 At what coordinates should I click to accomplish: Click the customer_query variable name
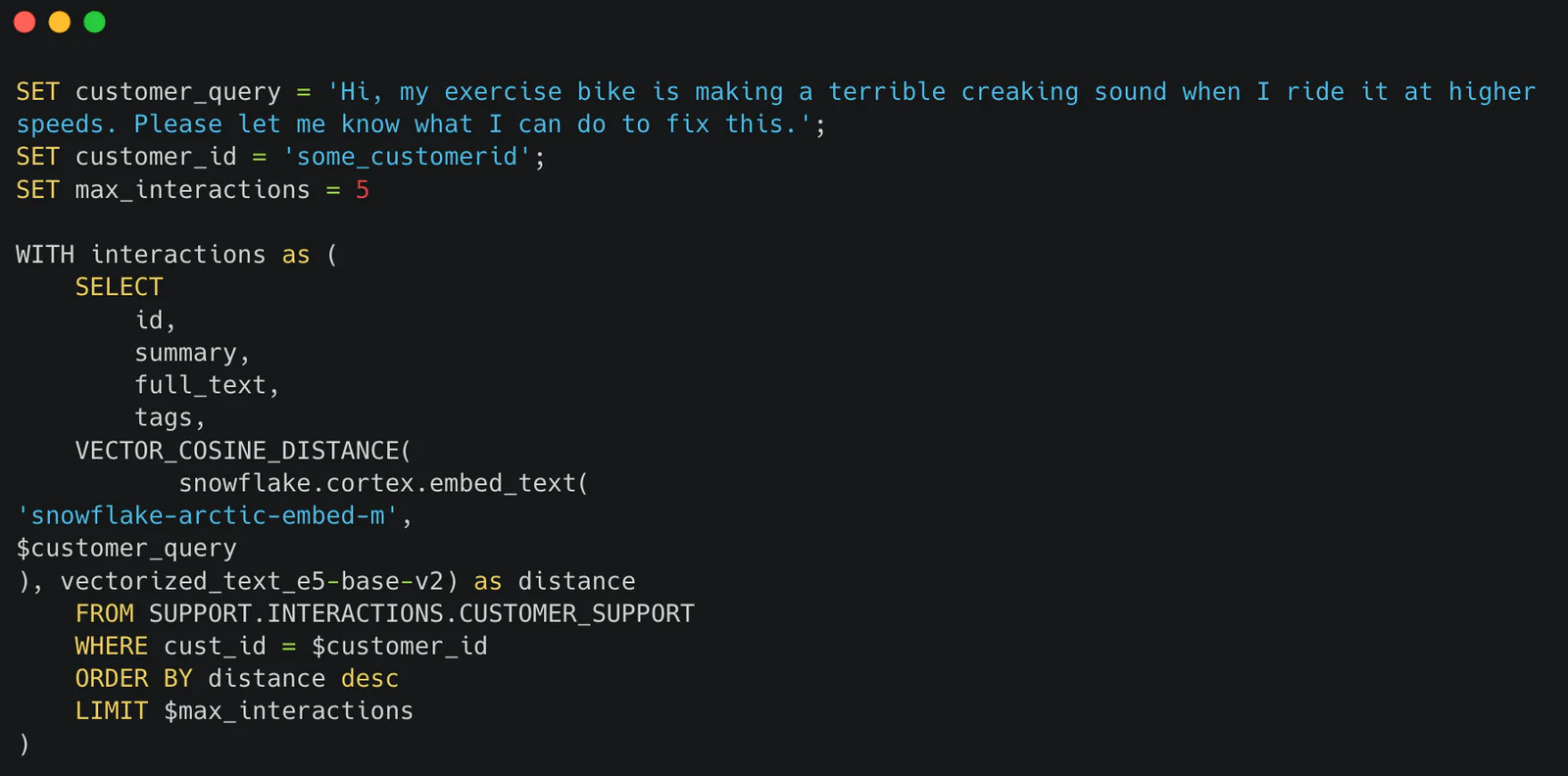click(178, 92)
